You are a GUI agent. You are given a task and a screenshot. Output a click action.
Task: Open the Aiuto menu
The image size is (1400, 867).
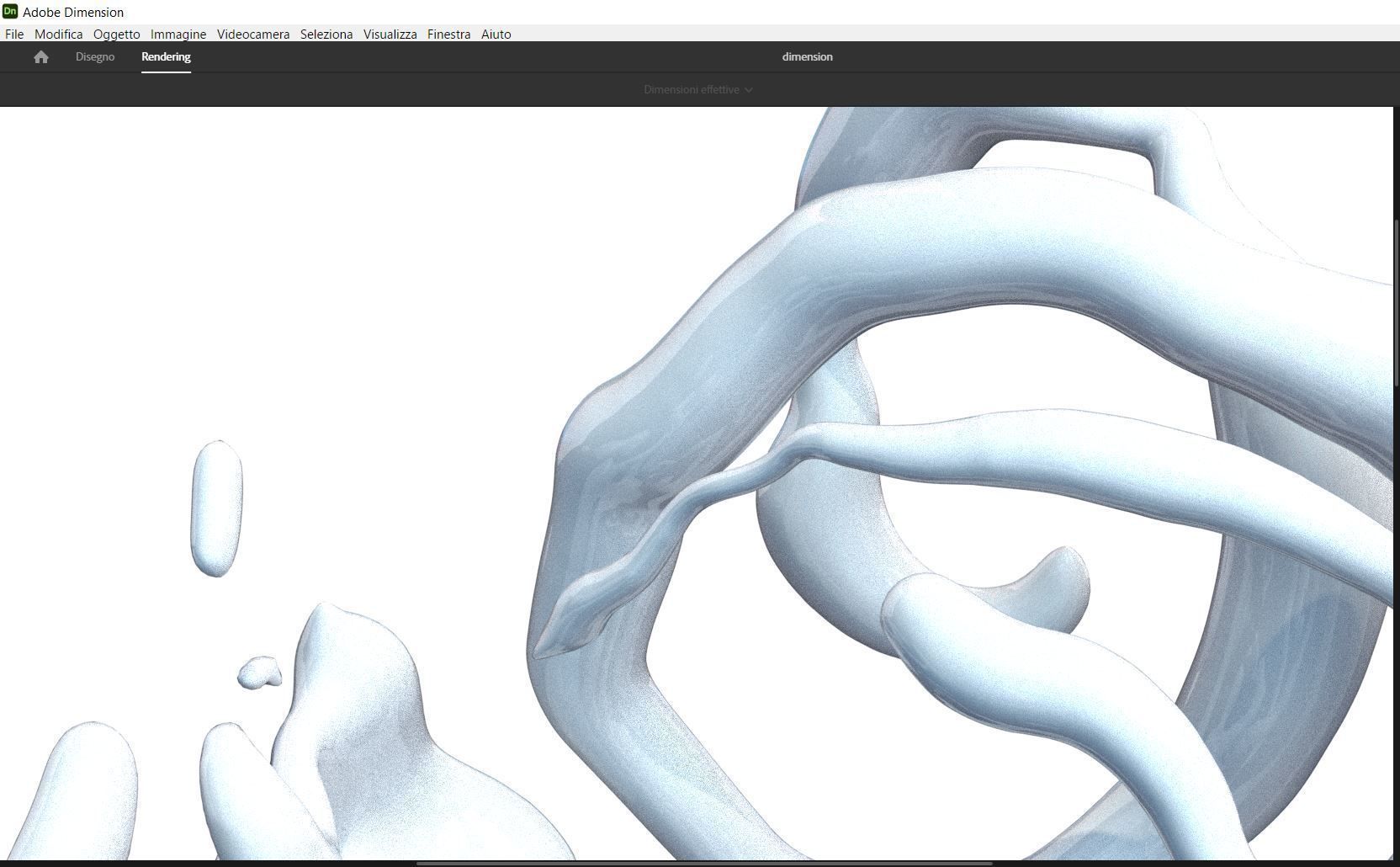pyautogui.click(x=496, y=35)
